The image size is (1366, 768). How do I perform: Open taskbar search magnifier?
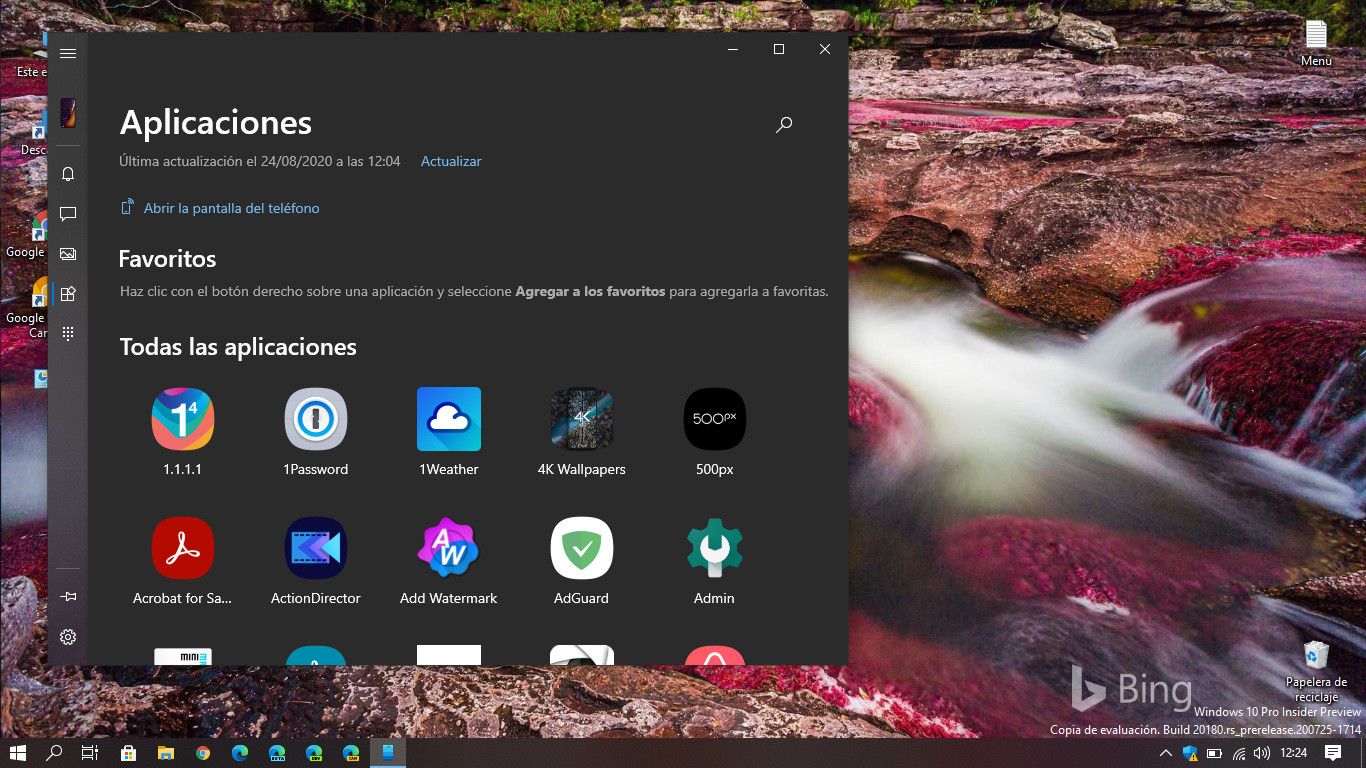[54, 752]
